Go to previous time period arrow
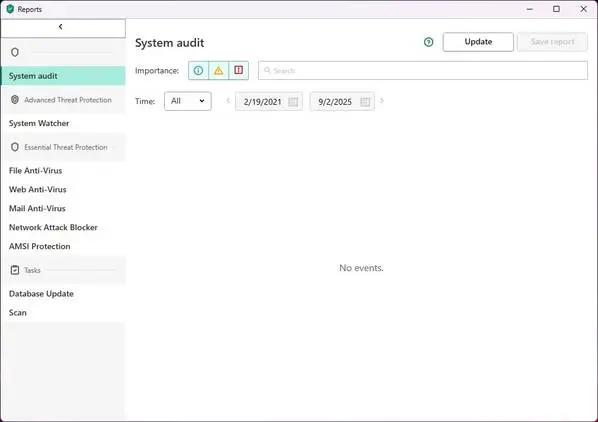Image resolution: width=598 pixels, height=422 pixels. [x=228, y=101]
